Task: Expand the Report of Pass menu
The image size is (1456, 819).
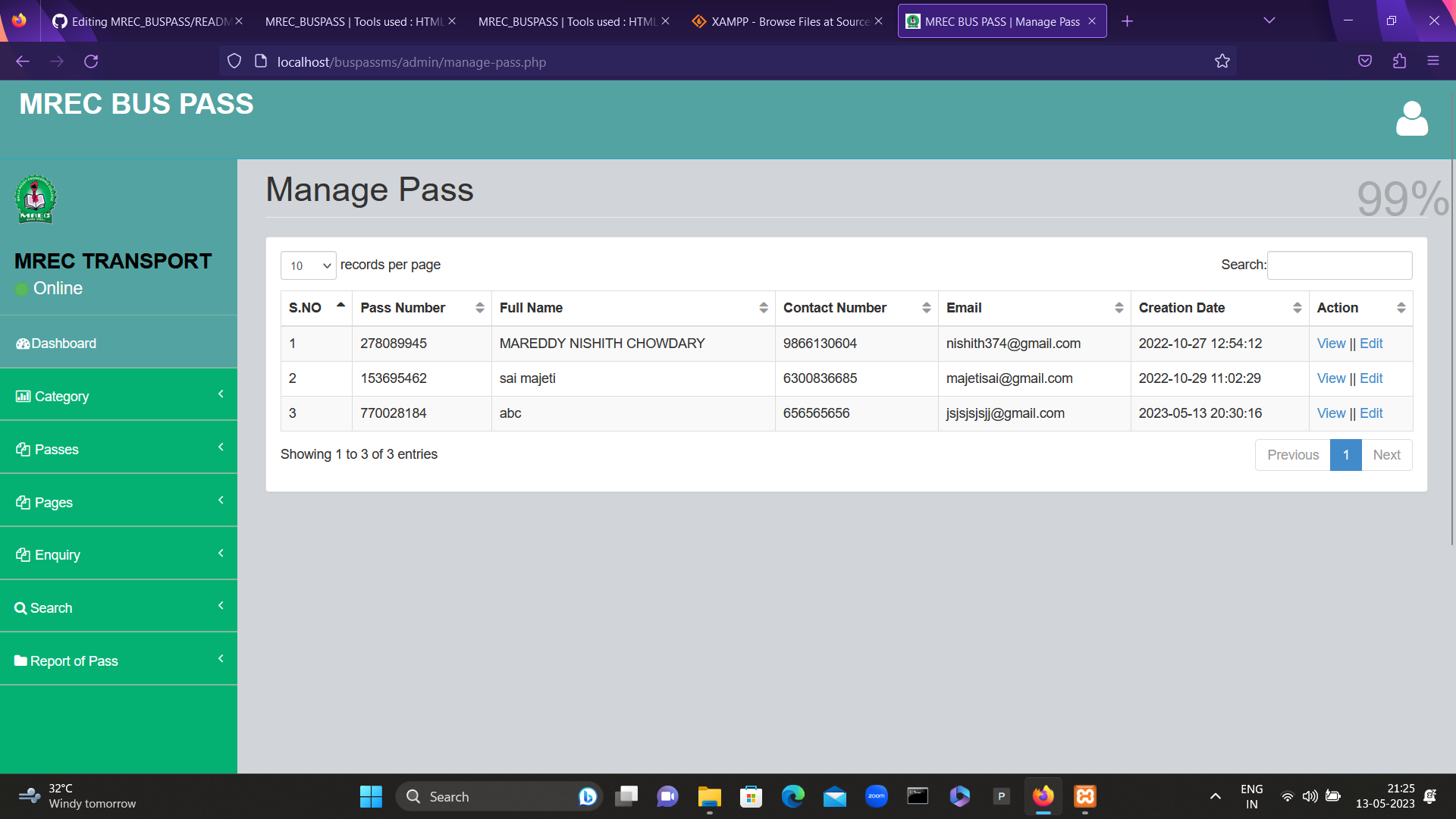Action: tap(118, 661)
